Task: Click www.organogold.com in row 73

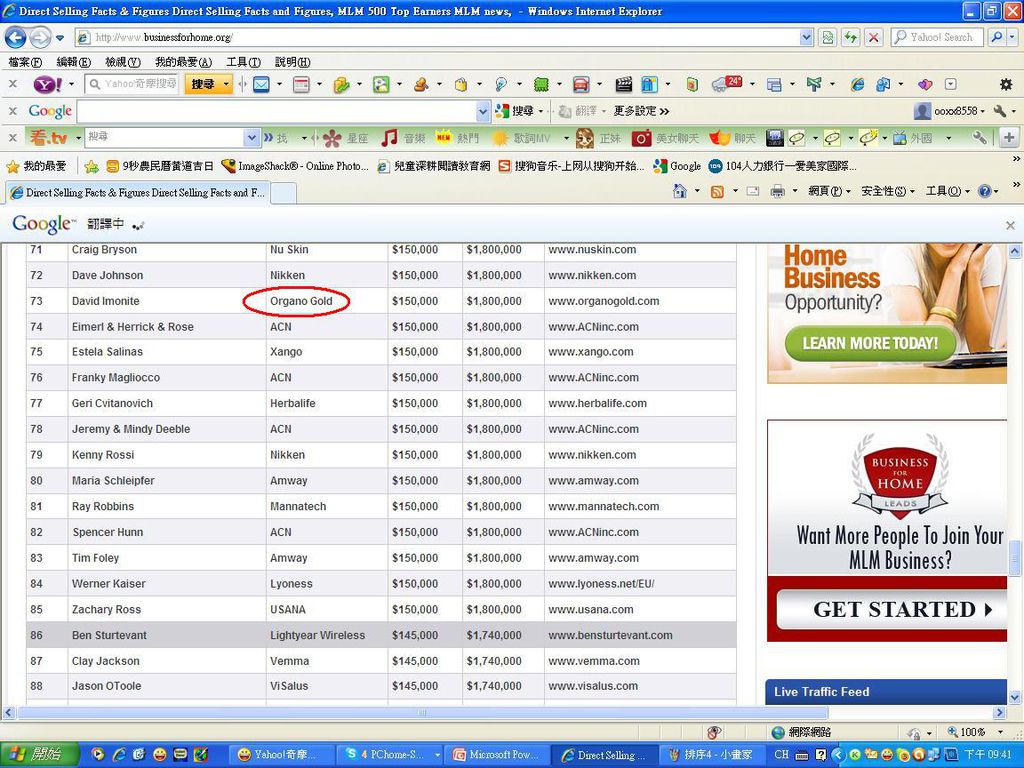Action: 603,301
